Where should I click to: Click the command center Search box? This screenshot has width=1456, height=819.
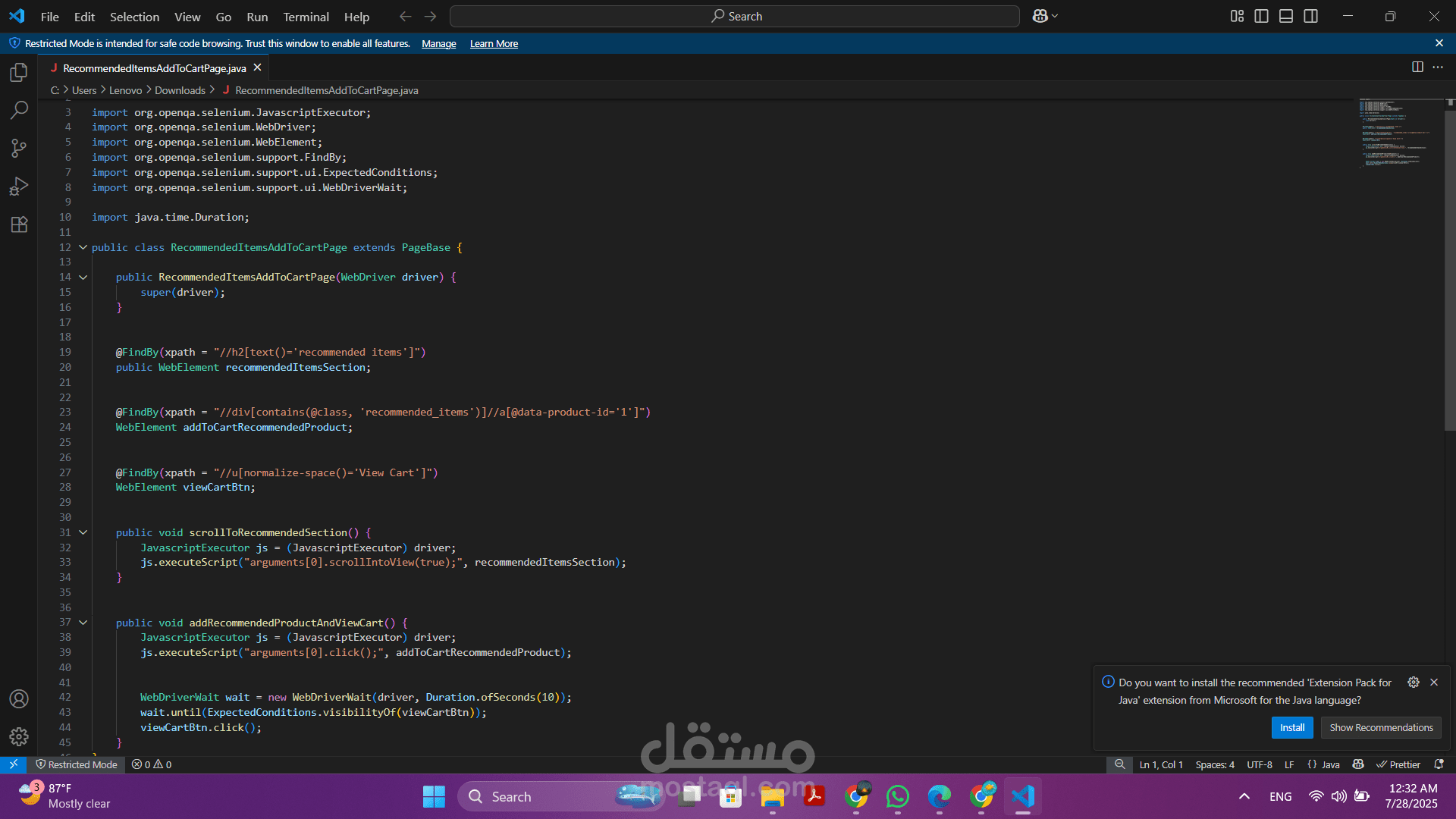tap(734, 16)
